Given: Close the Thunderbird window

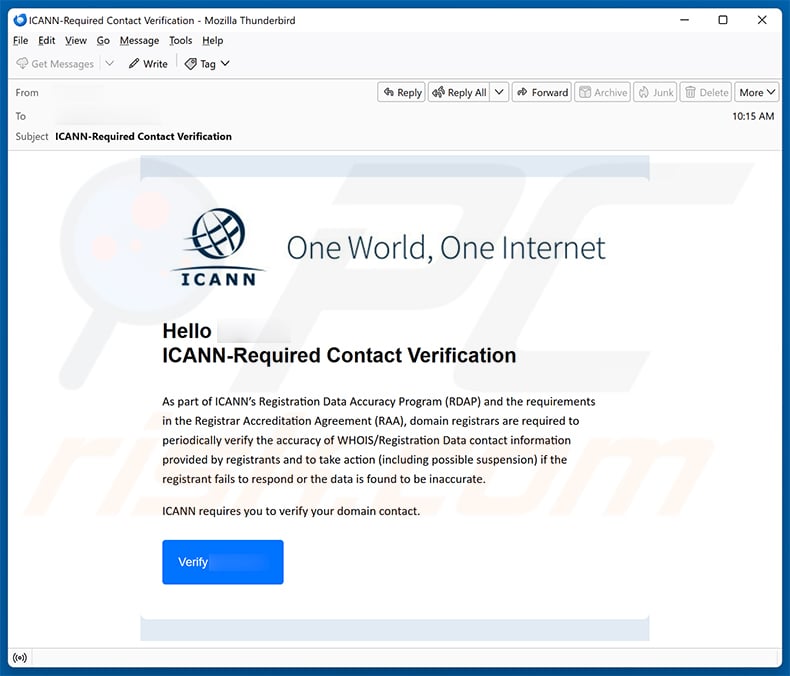Looking at the screenshot, I should click(762, 20).
